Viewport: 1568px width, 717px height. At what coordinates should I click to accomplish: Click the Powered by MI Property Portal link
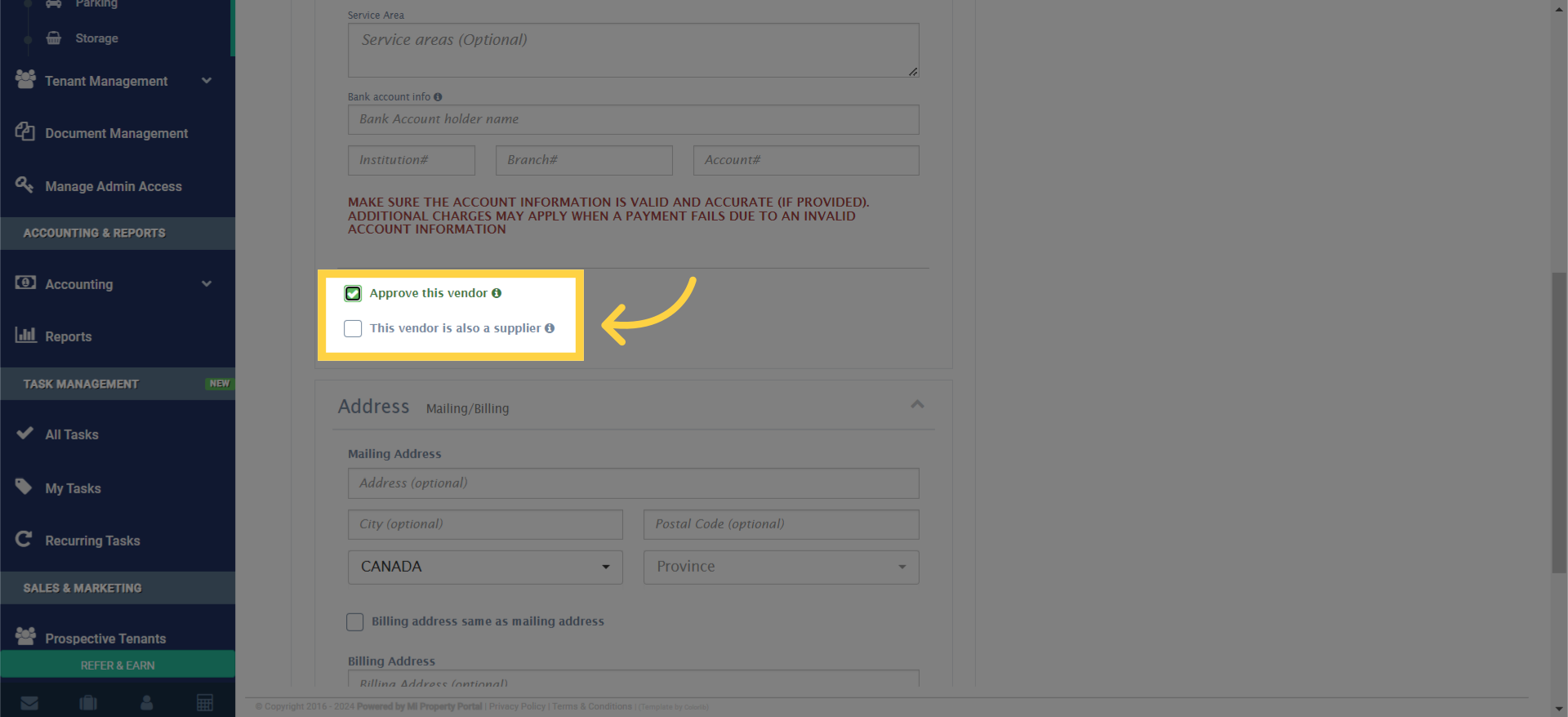coord(420,706)
